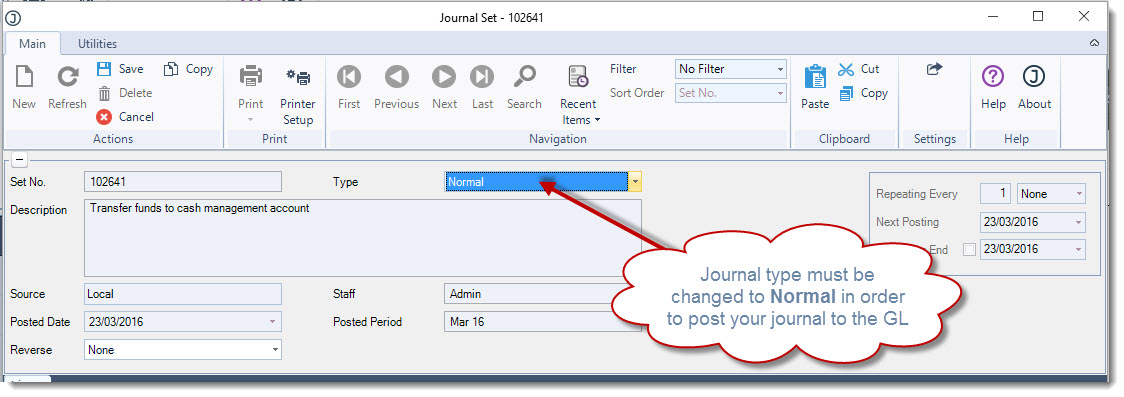The image size is (1124, 397).
Task: Save the journal set
Action: pos(120,69)
